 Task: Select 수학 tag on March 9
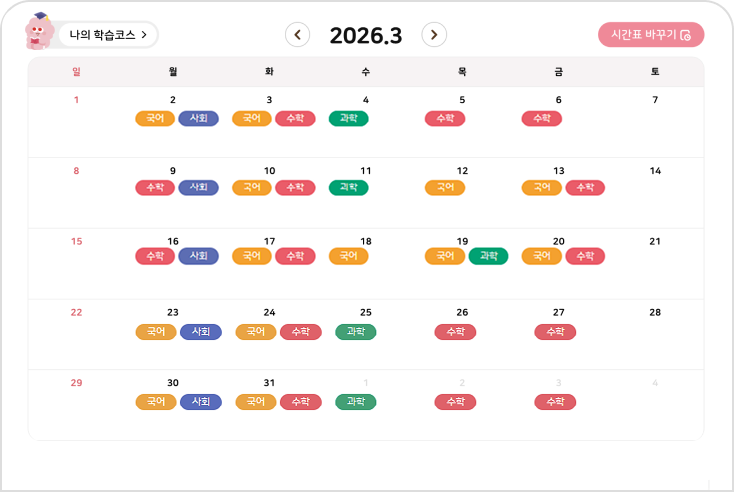[155, 187]
